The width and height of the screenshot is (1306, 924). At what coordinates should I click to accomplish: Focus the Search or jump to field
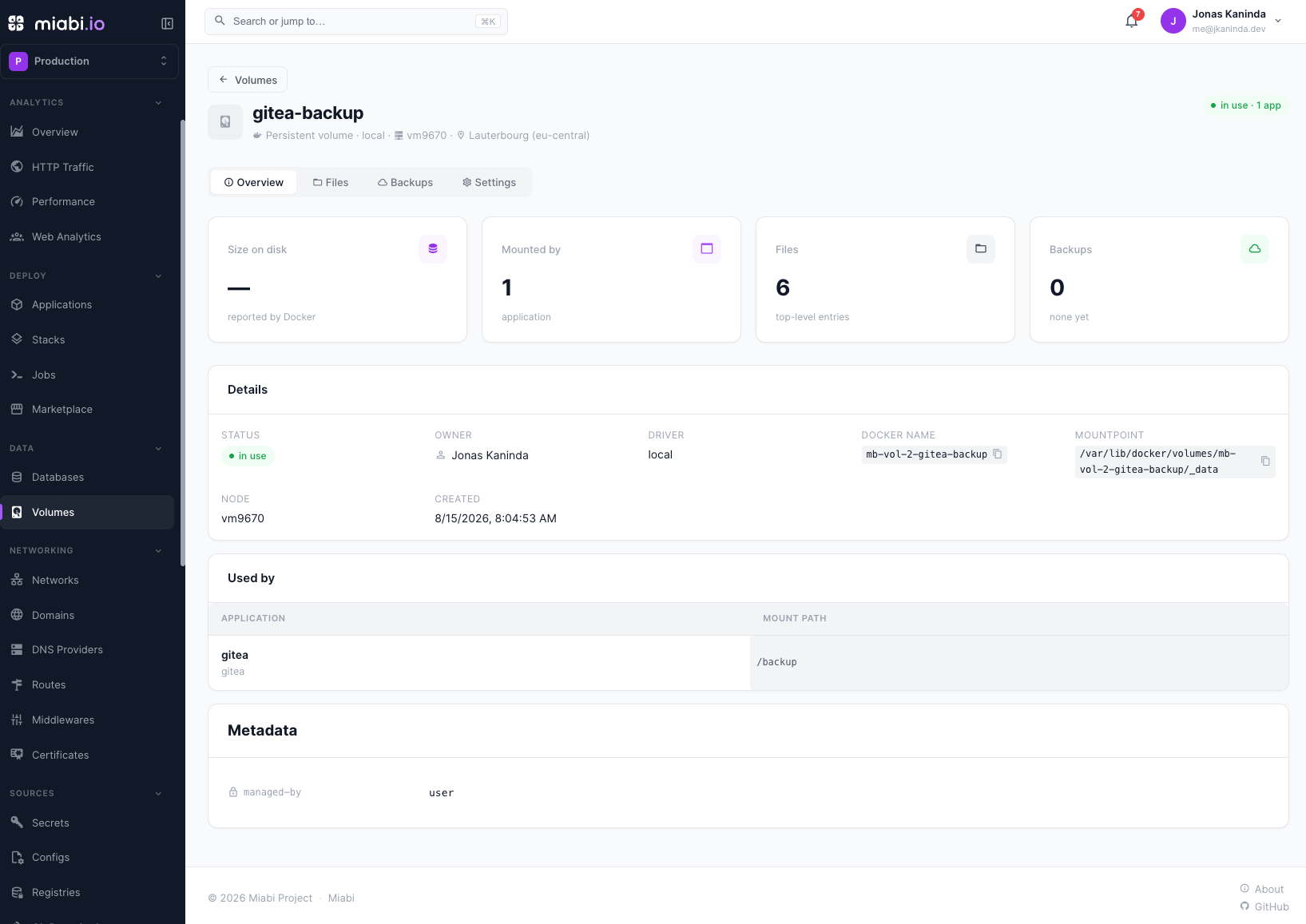pos(356,22)
